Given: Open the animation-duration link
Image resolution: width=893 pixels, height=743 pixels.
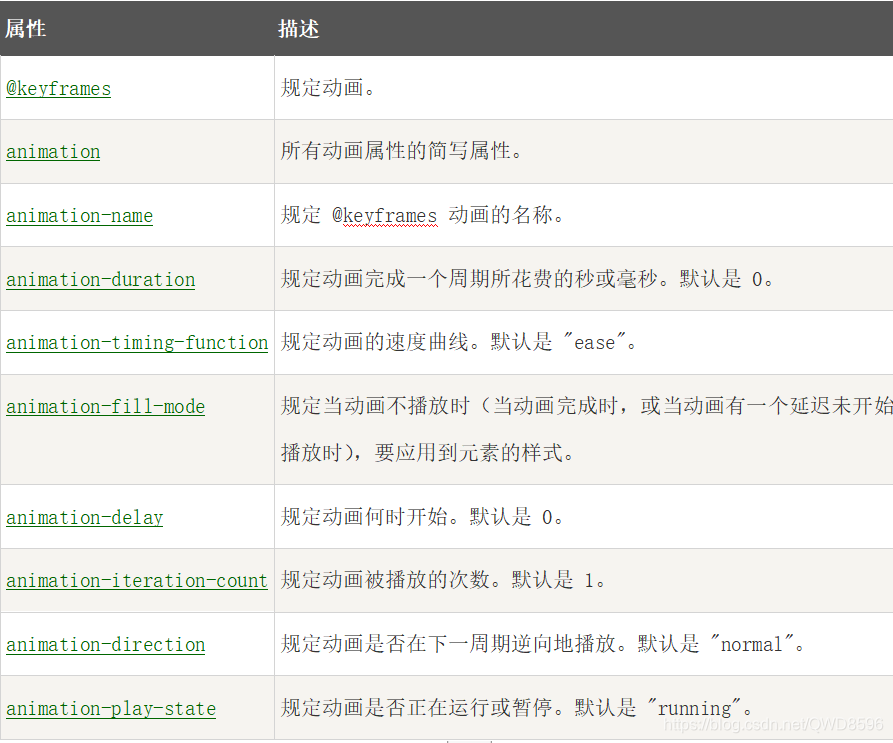Looking at the screenshot, I should click(x=100, y=280).
